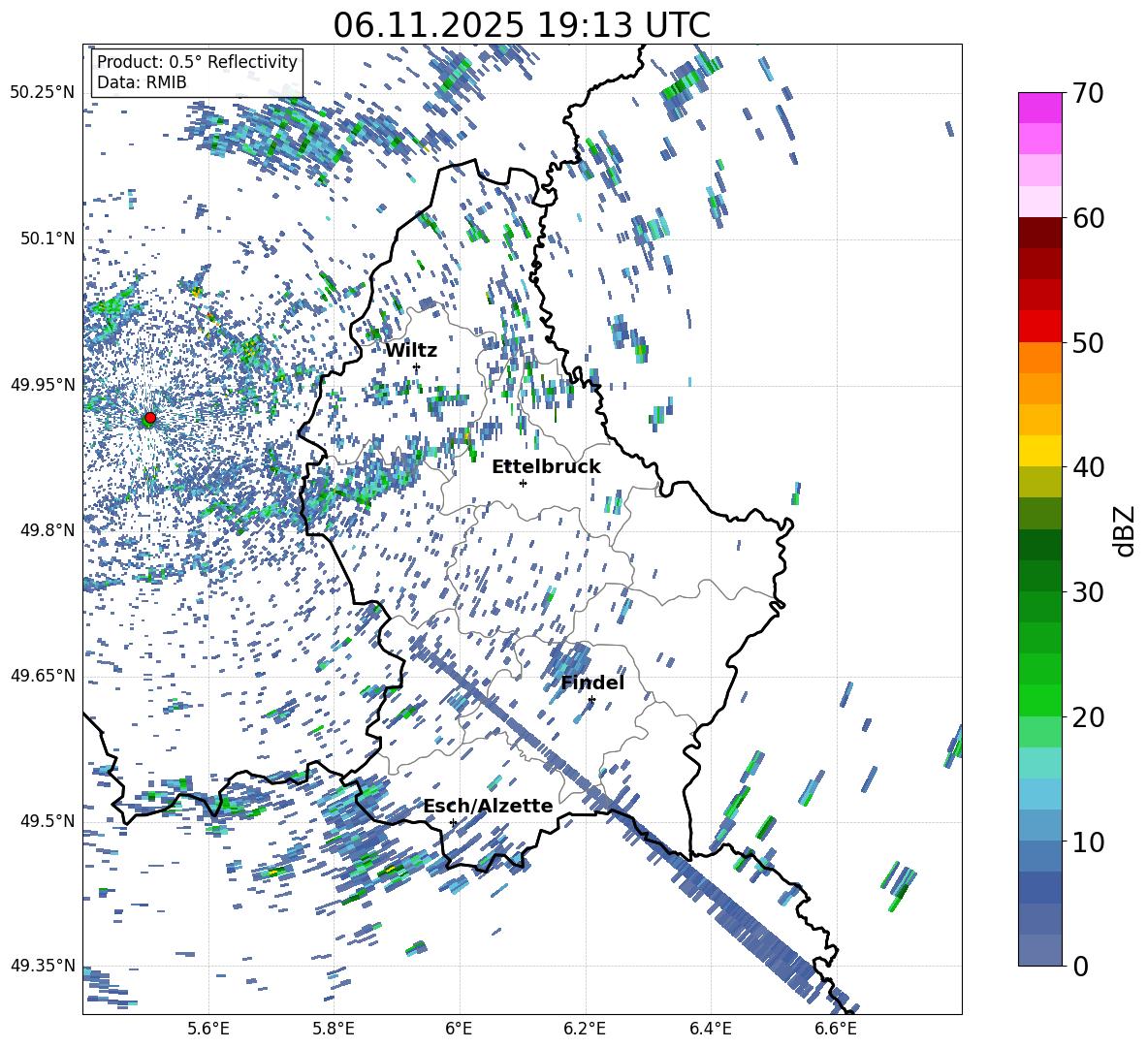Click the magenta 70 dBZ colorbar segment
1148x1048 pixels.
[1039, 108]
